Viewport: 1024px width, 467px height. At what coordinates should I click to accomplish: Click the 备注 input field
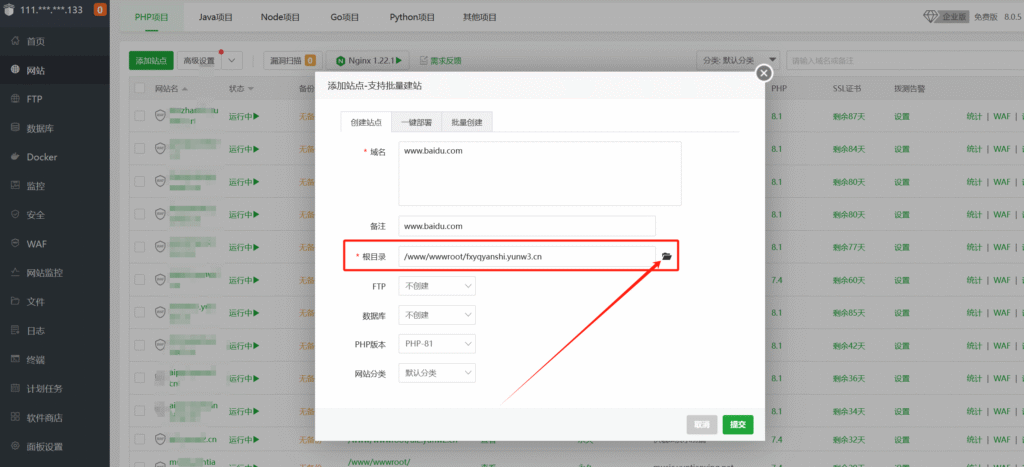(x=527, y=226)
